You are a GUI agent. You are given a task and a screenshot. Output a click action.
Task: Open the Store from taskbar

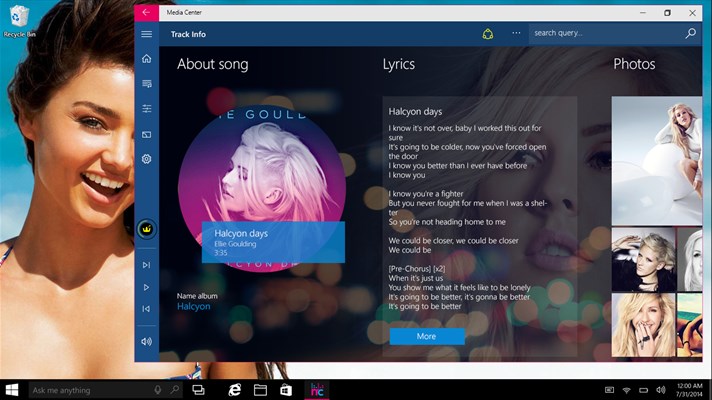[x=286, y=390]
